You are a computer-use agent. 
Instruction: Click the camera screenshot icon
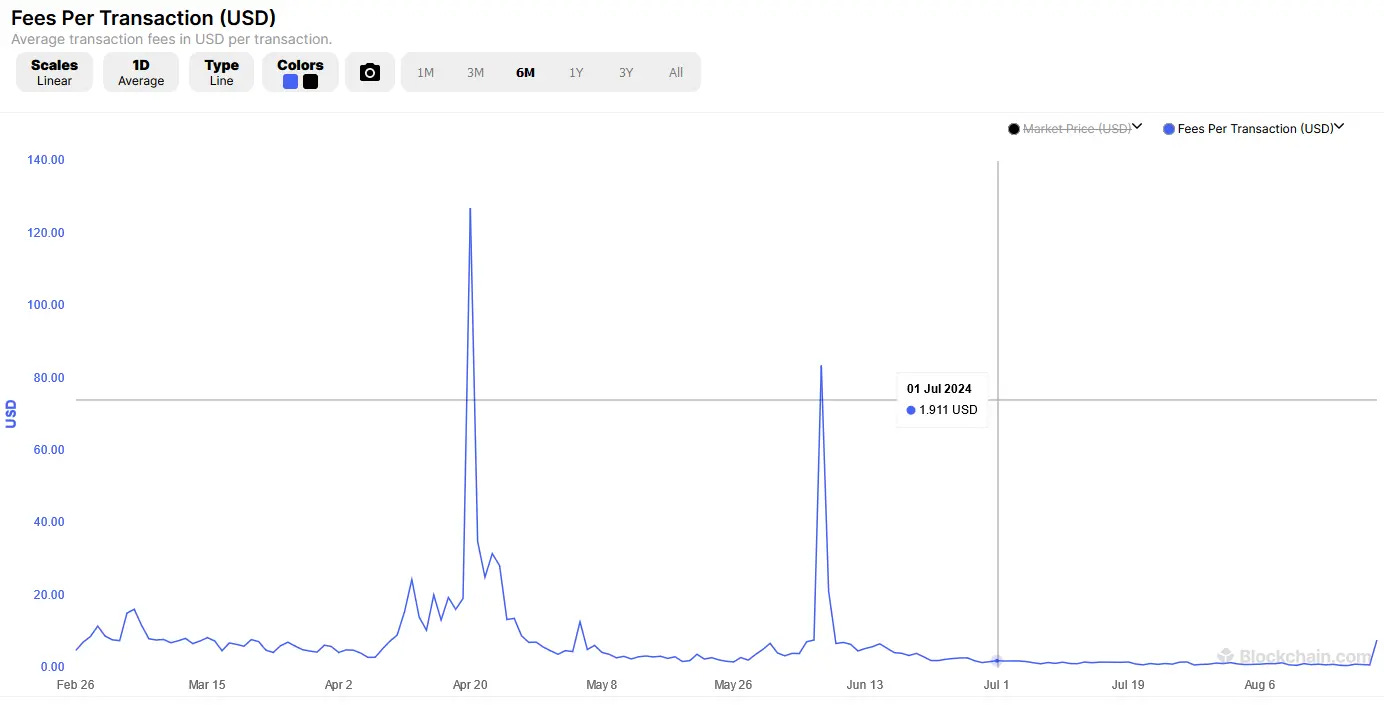370,72
